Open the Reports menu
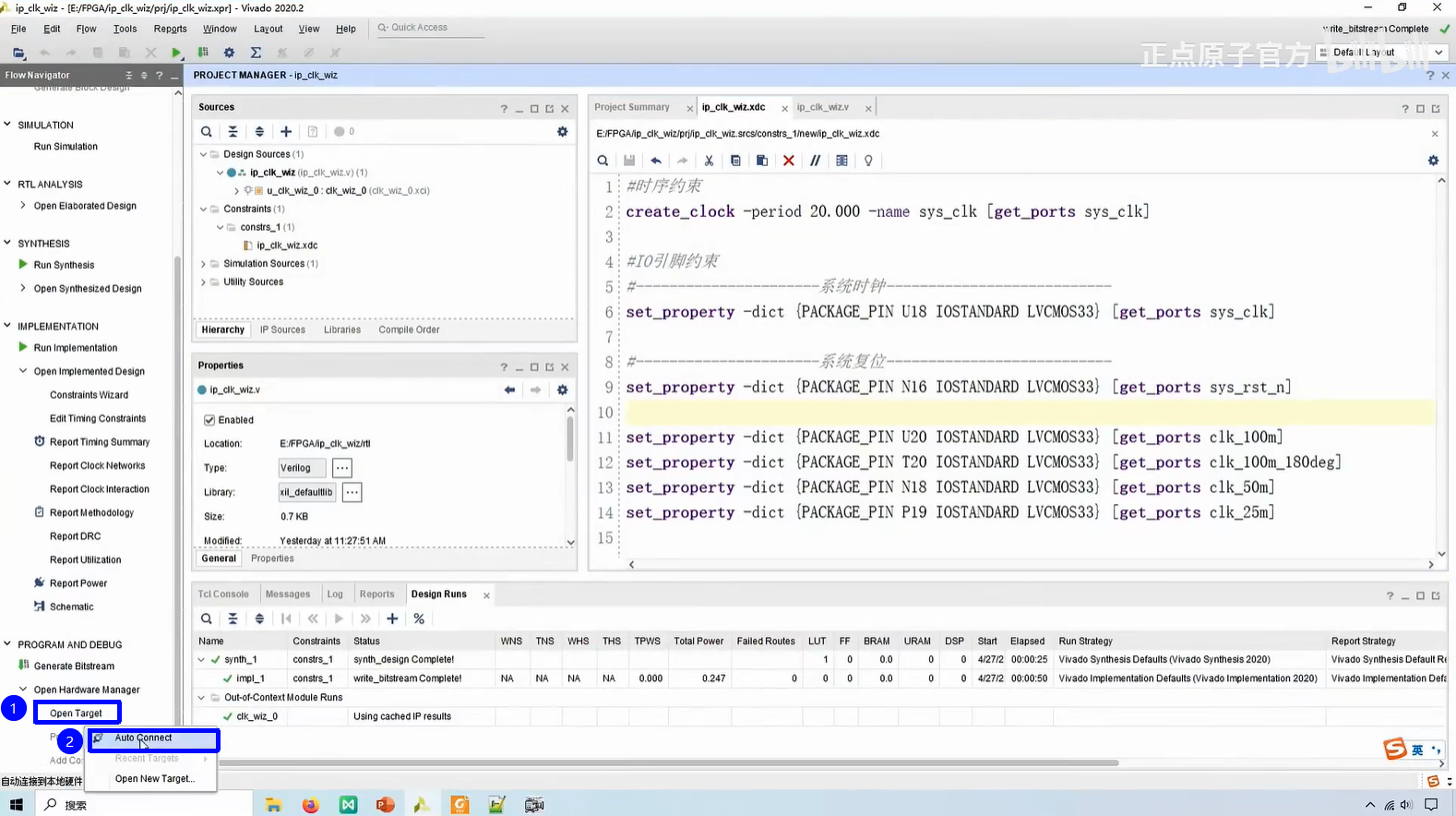This screenshot has height=816, width=1456. (171, 29)
